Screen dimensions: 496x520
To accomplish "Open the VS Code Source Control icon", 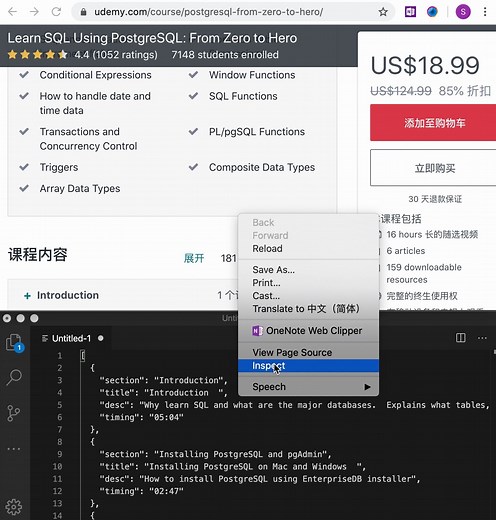I will tap(14, 413).
